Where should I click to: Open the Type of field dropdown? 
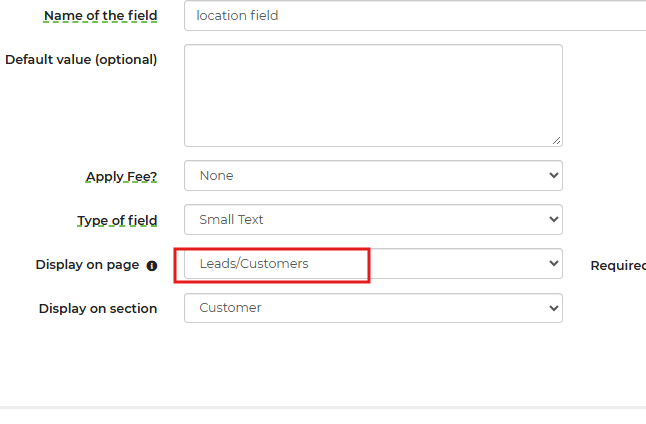[373, 220]
